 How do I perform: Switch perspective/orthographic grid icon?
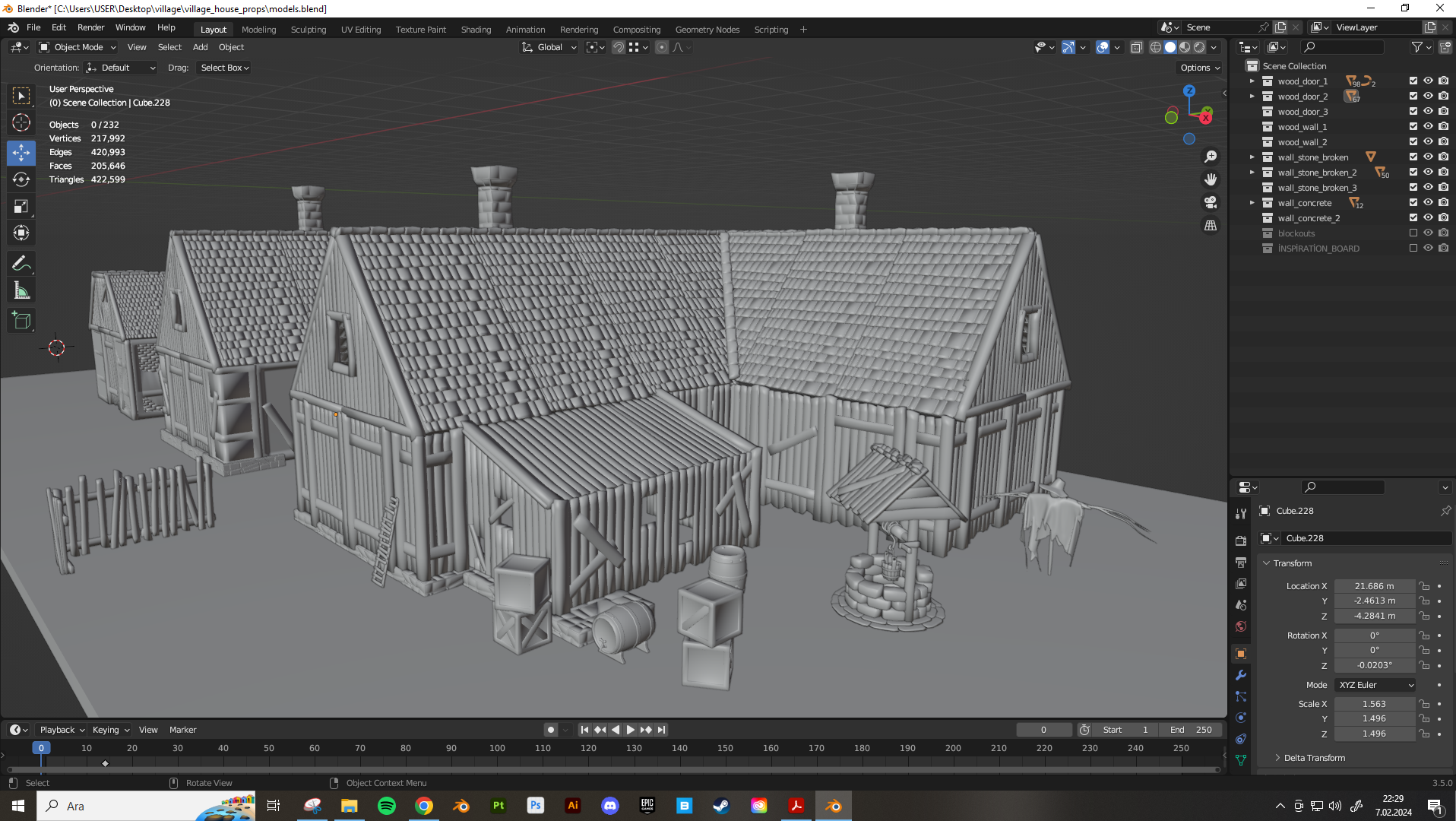(x=1211, y=226)
